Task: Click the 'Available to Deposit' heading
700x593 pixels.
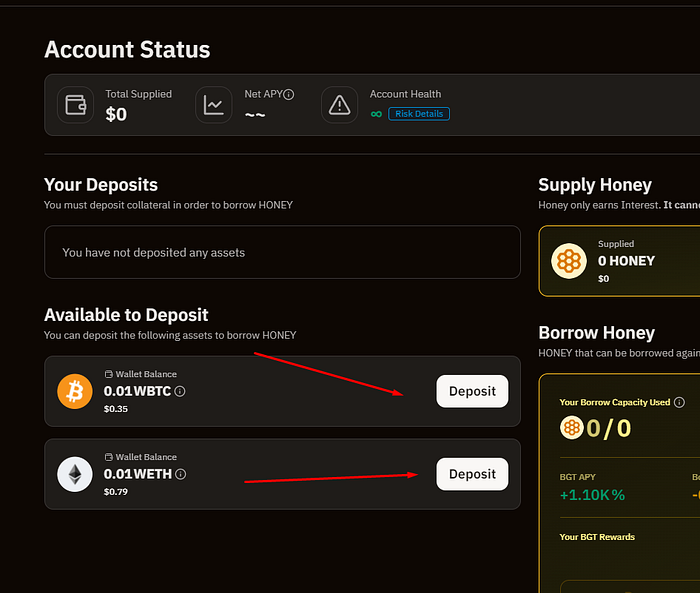Action: coord(126,315)
